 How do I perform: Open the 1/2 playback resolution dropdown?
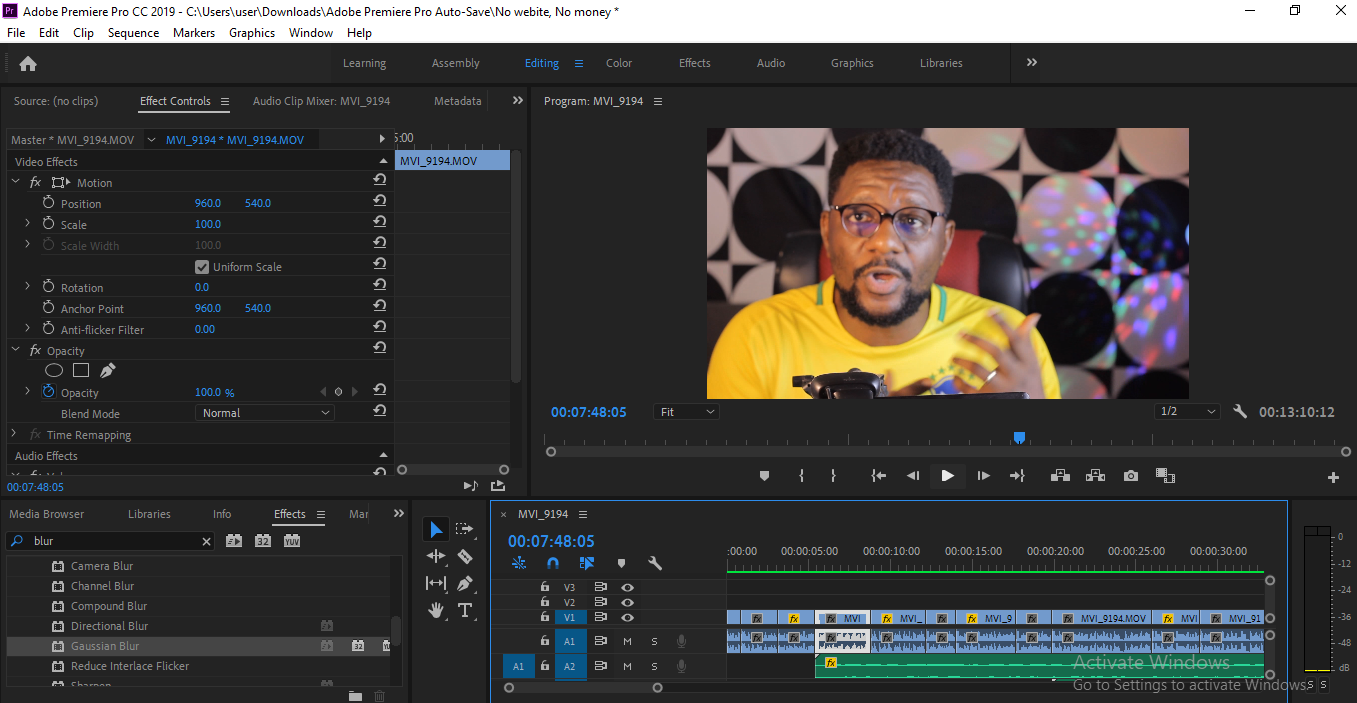(1187, 412)
